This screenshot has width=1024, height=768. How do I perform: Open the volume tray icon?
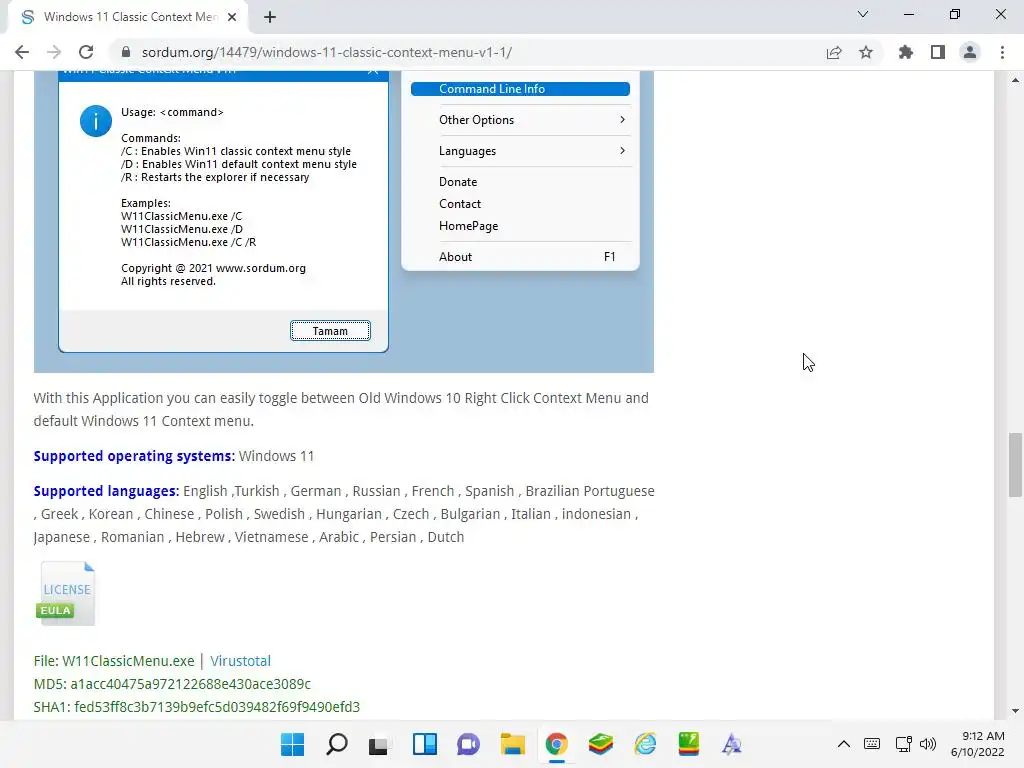click(x=928, y=744)
